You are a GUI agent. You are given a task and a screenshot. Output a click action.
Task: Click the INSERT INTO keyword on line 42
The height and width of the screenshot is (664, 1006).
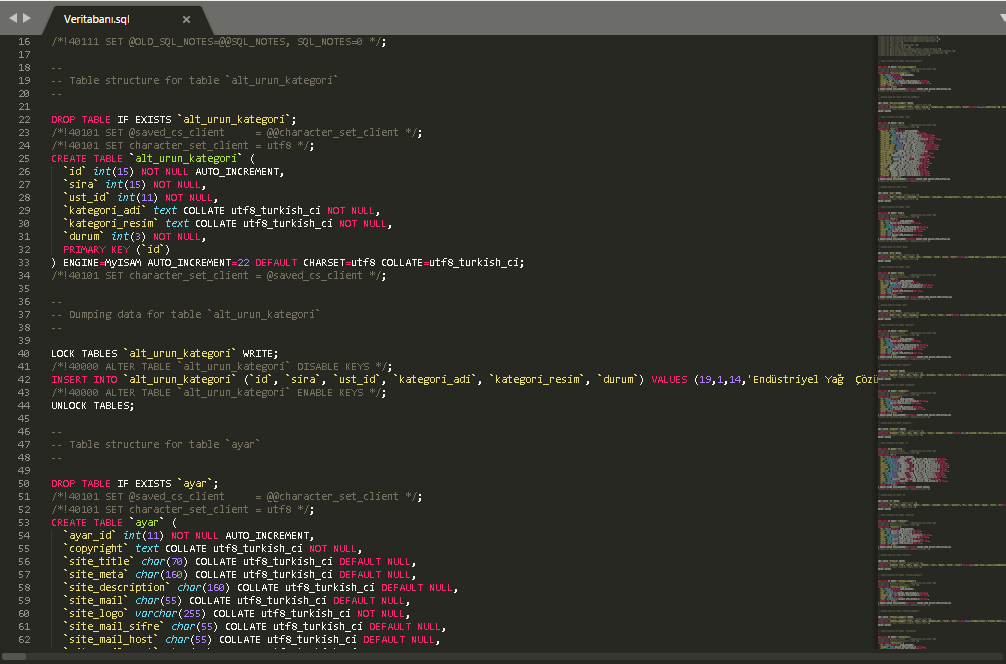click(83, 379)
